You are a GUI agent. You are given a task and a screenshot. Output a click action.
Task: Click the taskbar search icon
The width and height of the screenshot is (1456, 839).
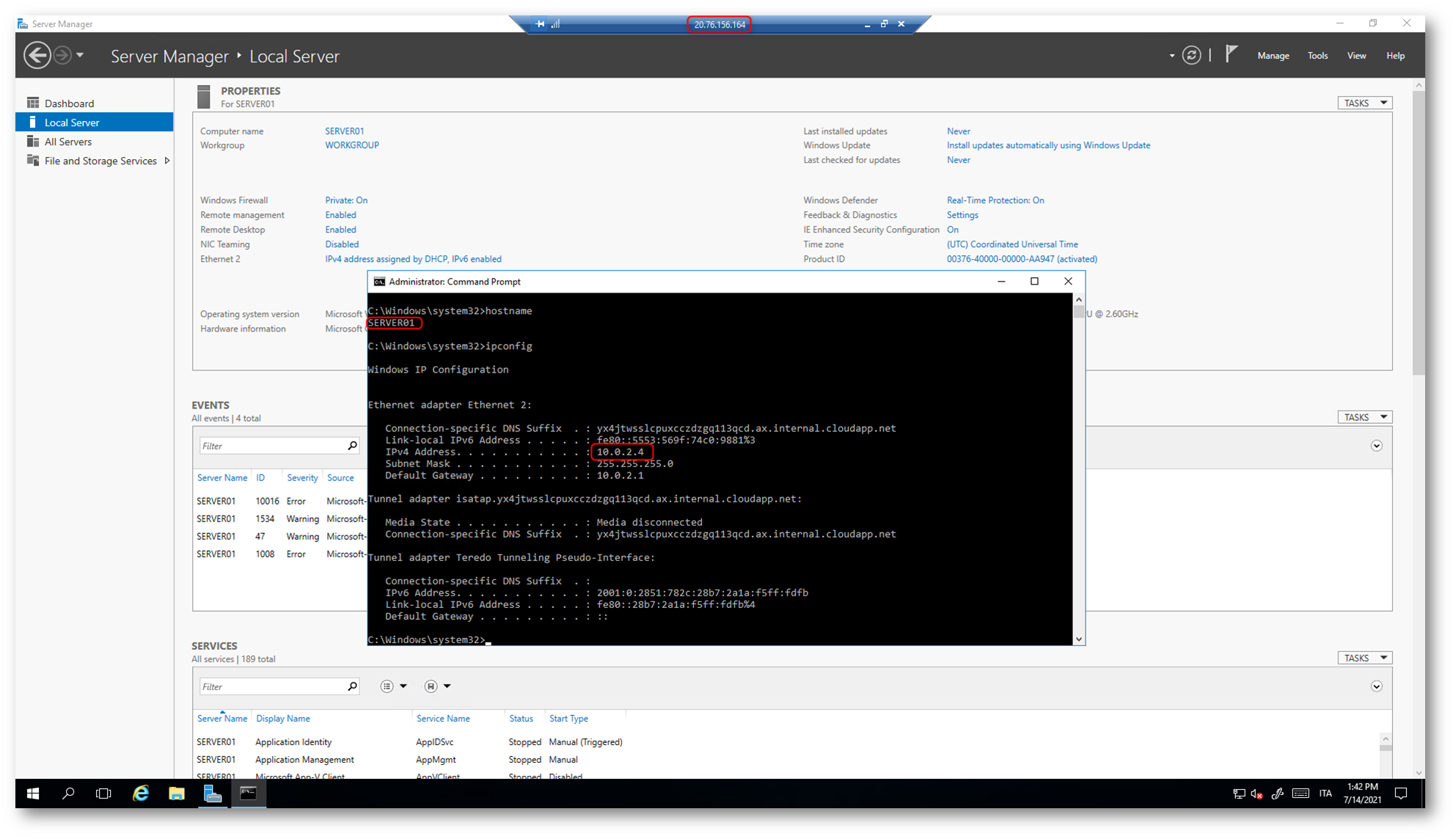coord(68,794)
